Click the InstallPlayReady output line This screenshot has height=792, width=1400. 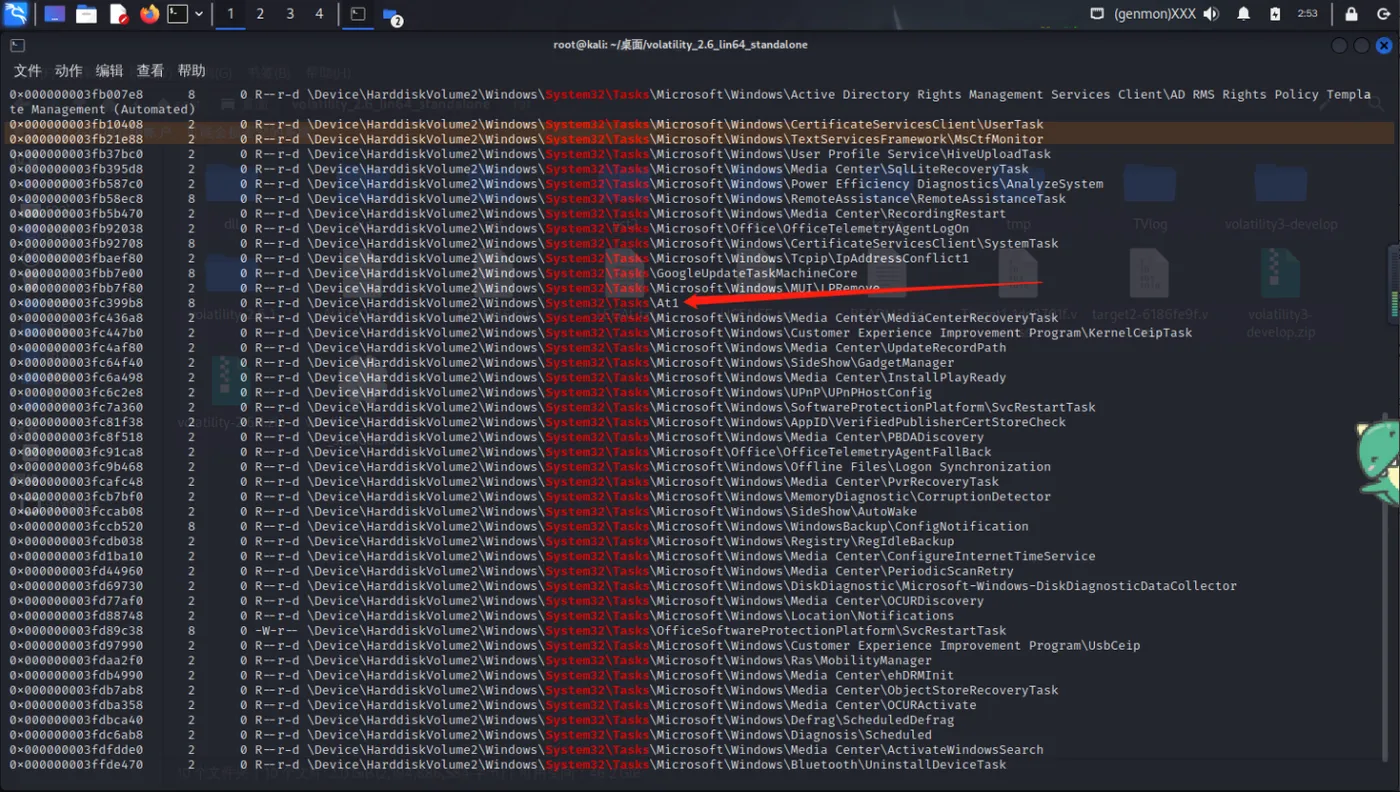pos(508,377)
